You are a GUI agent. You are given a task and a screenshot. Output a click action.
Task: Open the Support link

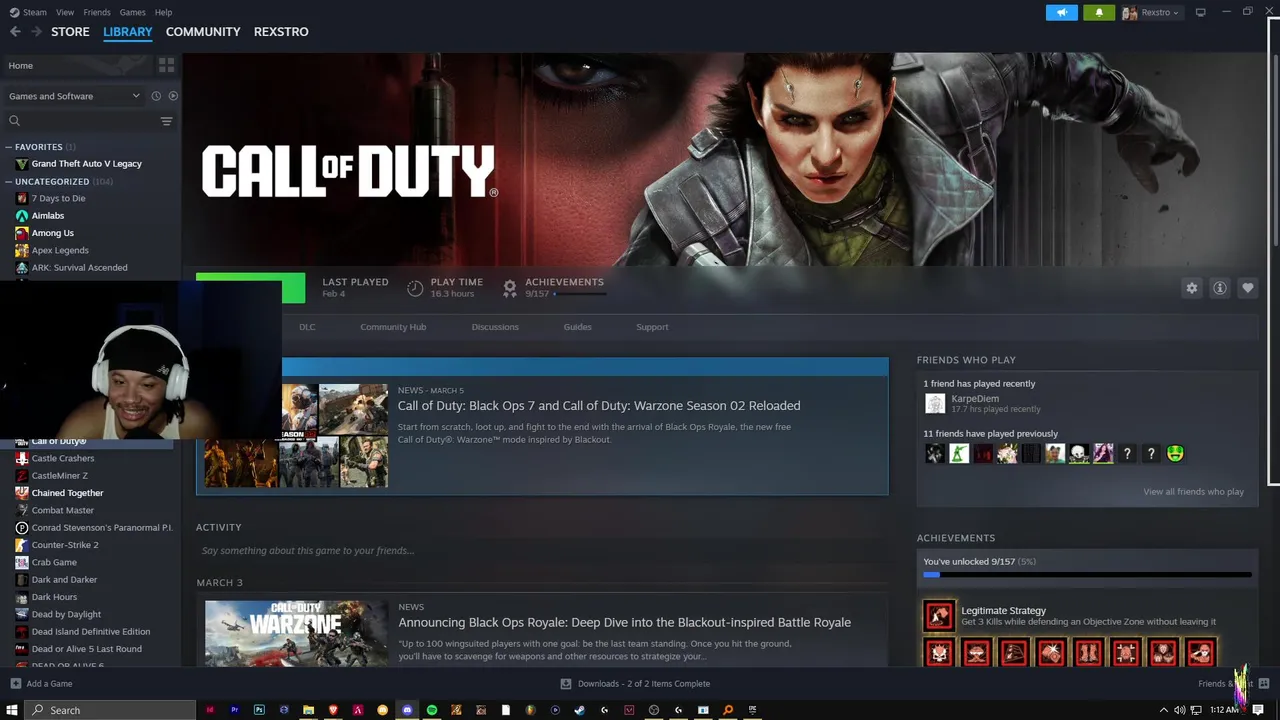[652, 327]
